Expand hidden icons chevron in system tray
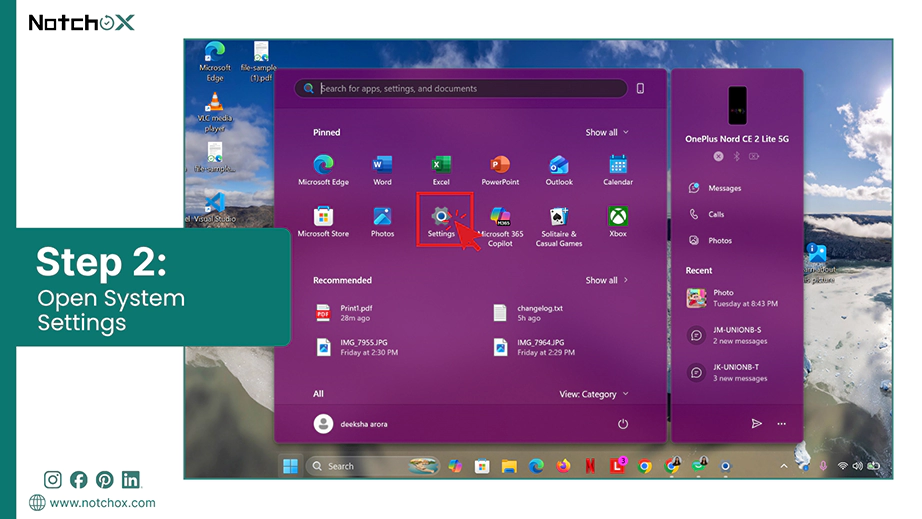Image resolution: width=922 pixels, height=519 pixels. [784, 466]
